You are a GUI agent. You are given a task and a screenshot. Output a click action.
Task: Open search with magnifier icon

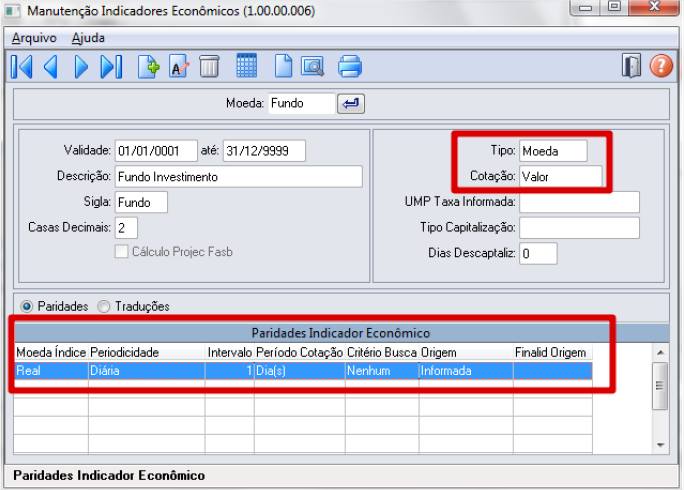pos(312,67)
